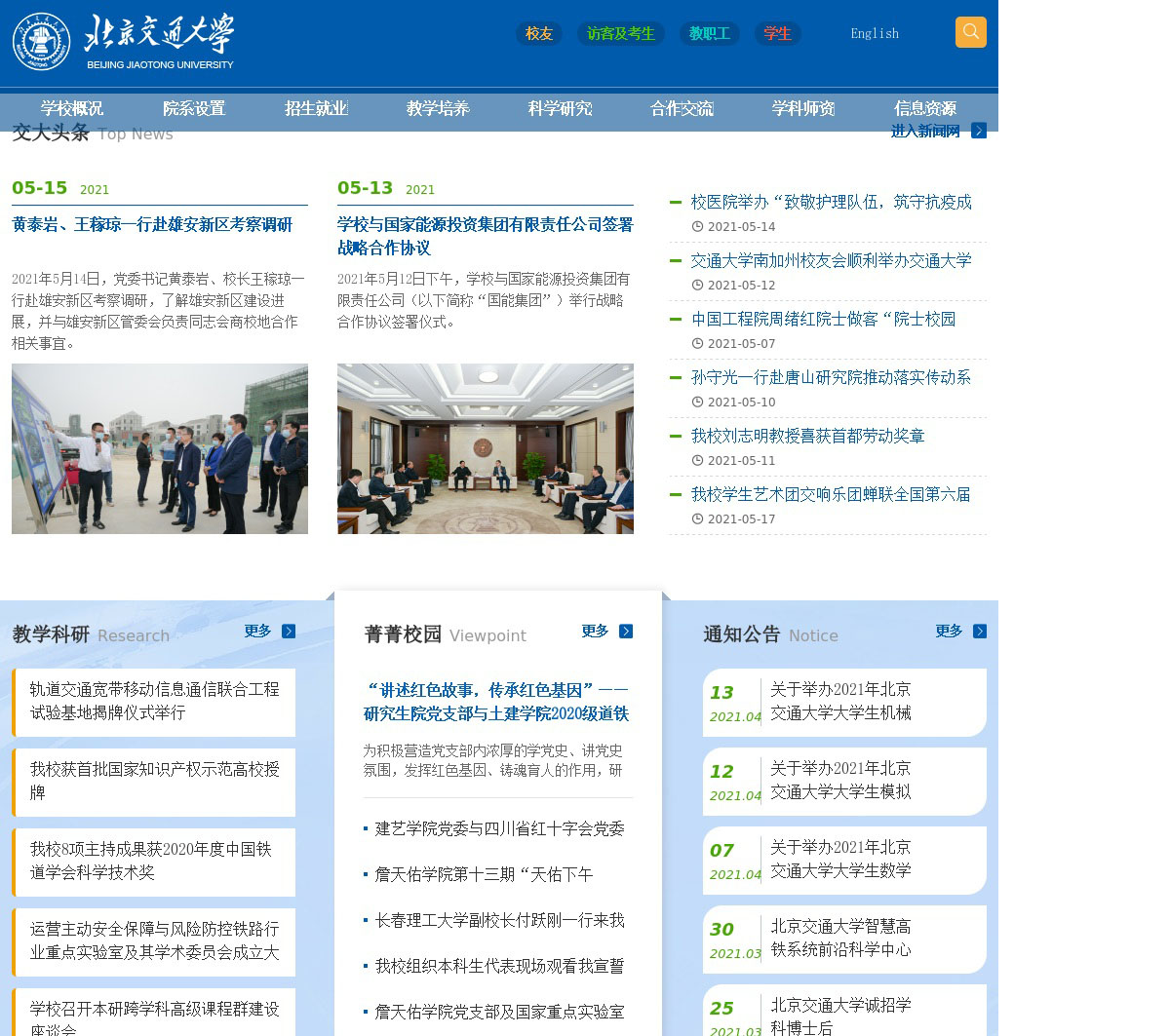Open campus item 詹天佑学院党支部及国家重点实验室
The image size is (1170, 1036).
coord(500,1013)
